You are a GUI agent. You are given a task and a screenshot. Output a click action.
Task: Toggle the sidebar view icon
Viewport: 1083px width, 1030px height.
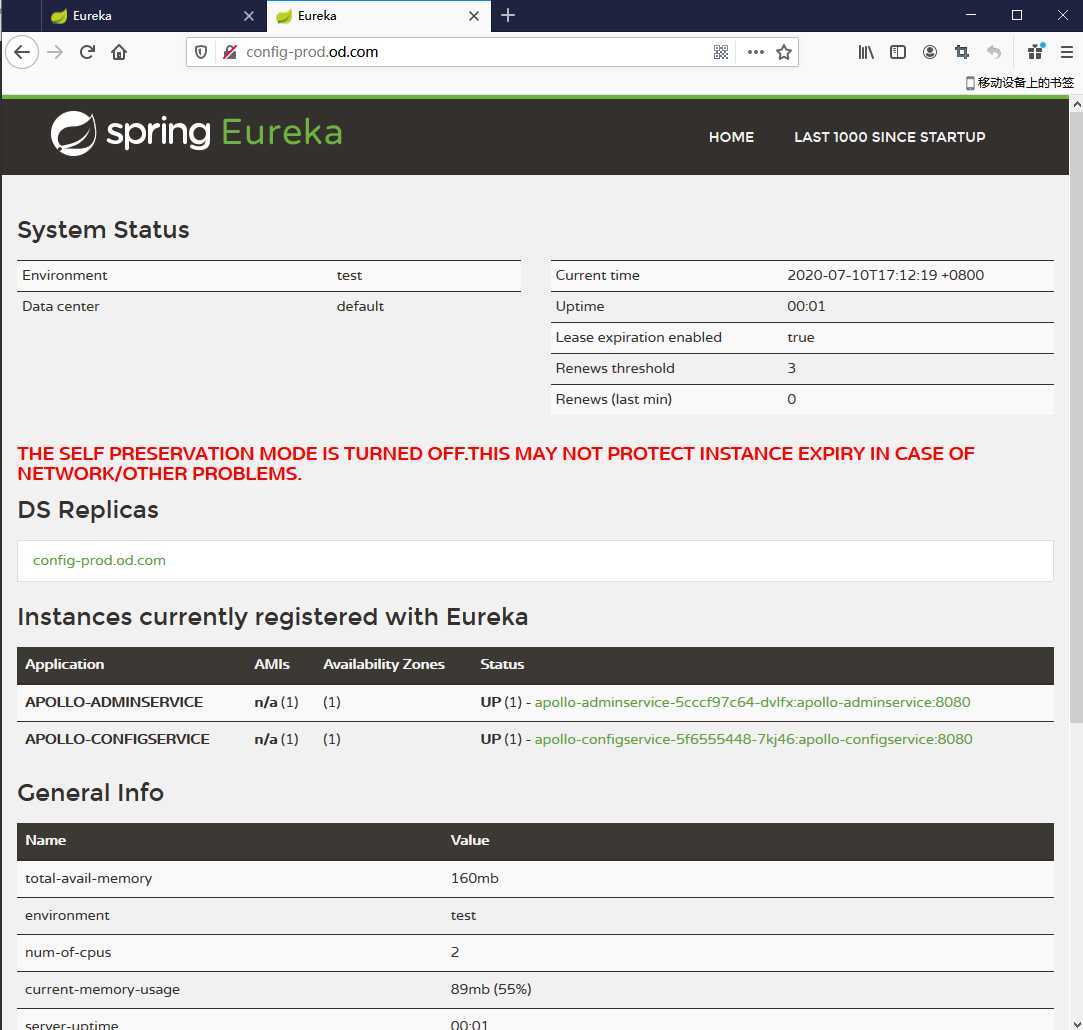click(x=898, y=52)
